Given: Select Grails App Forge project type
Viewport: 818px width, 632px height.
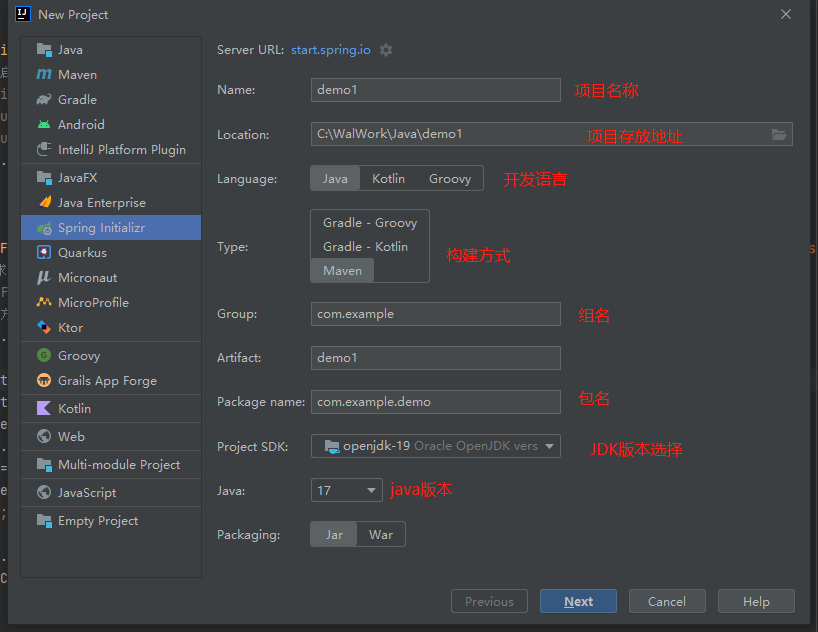Looking at the screenshot, I should (x=111, y=380).
